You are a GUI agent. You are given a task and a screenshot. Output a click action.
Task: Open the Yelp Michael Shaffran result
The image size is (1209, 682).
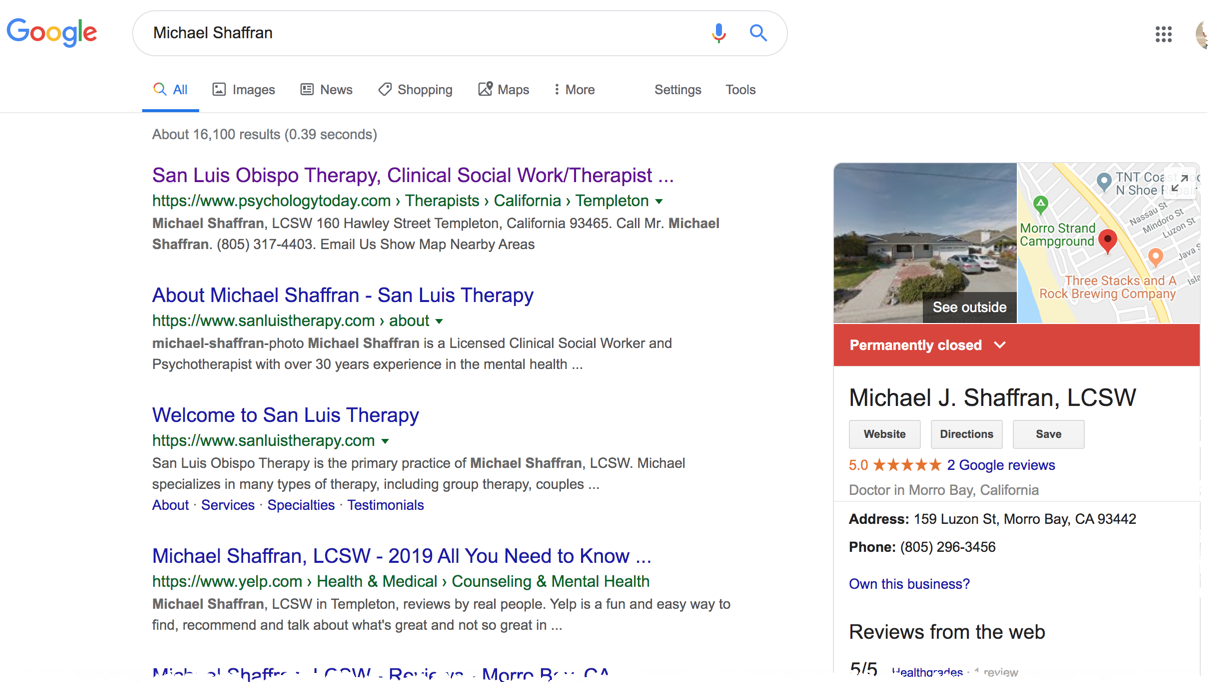tap(402, 556)
